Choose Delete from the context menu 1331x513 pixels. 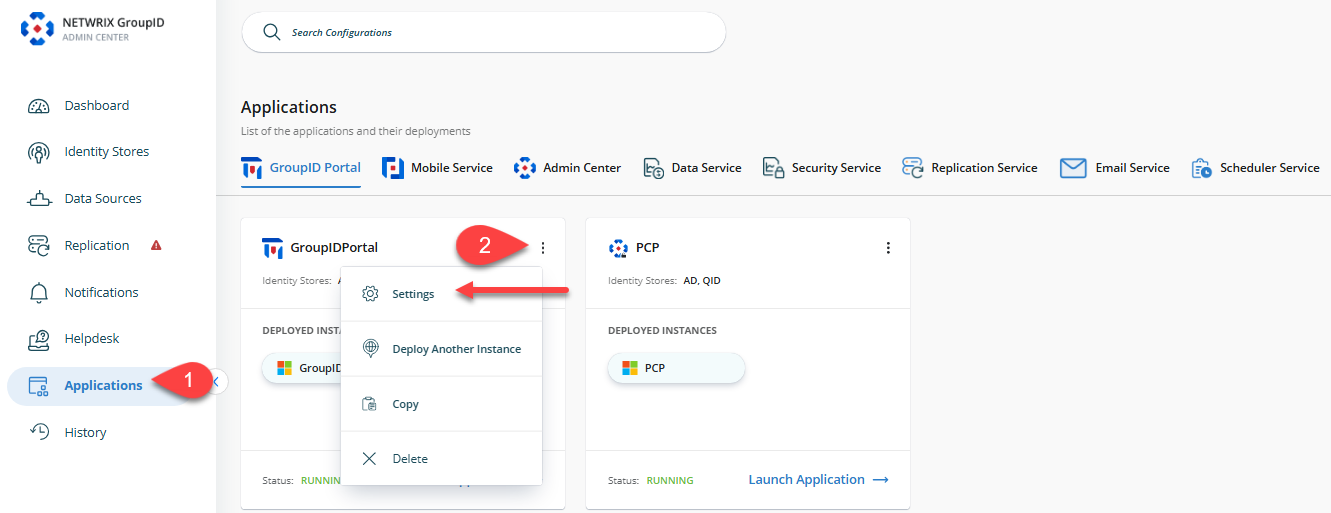[x=441, y=459]
